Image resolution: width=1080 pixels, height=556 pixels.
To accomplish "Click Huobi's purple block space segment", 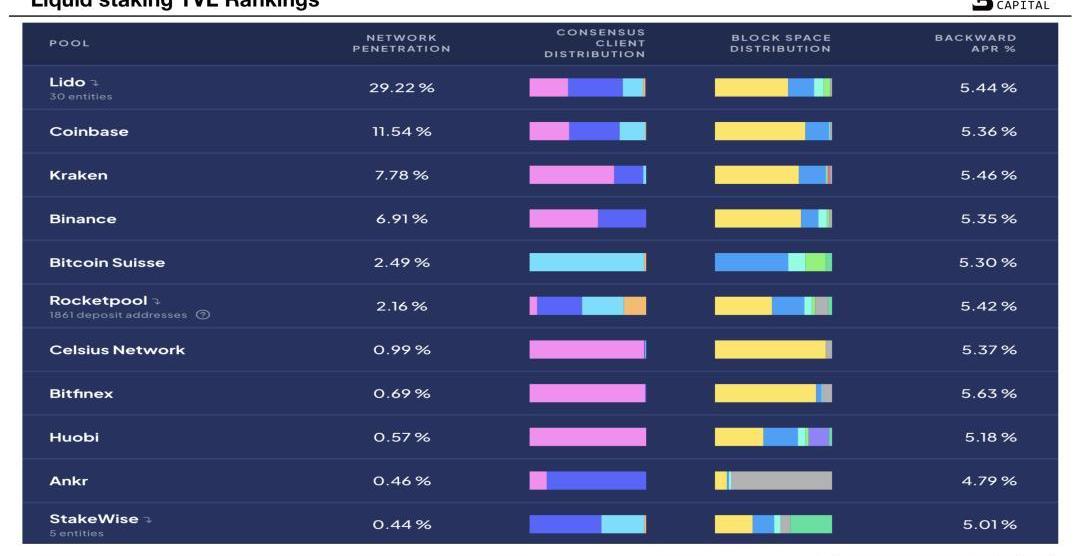I will click(818, 437).
